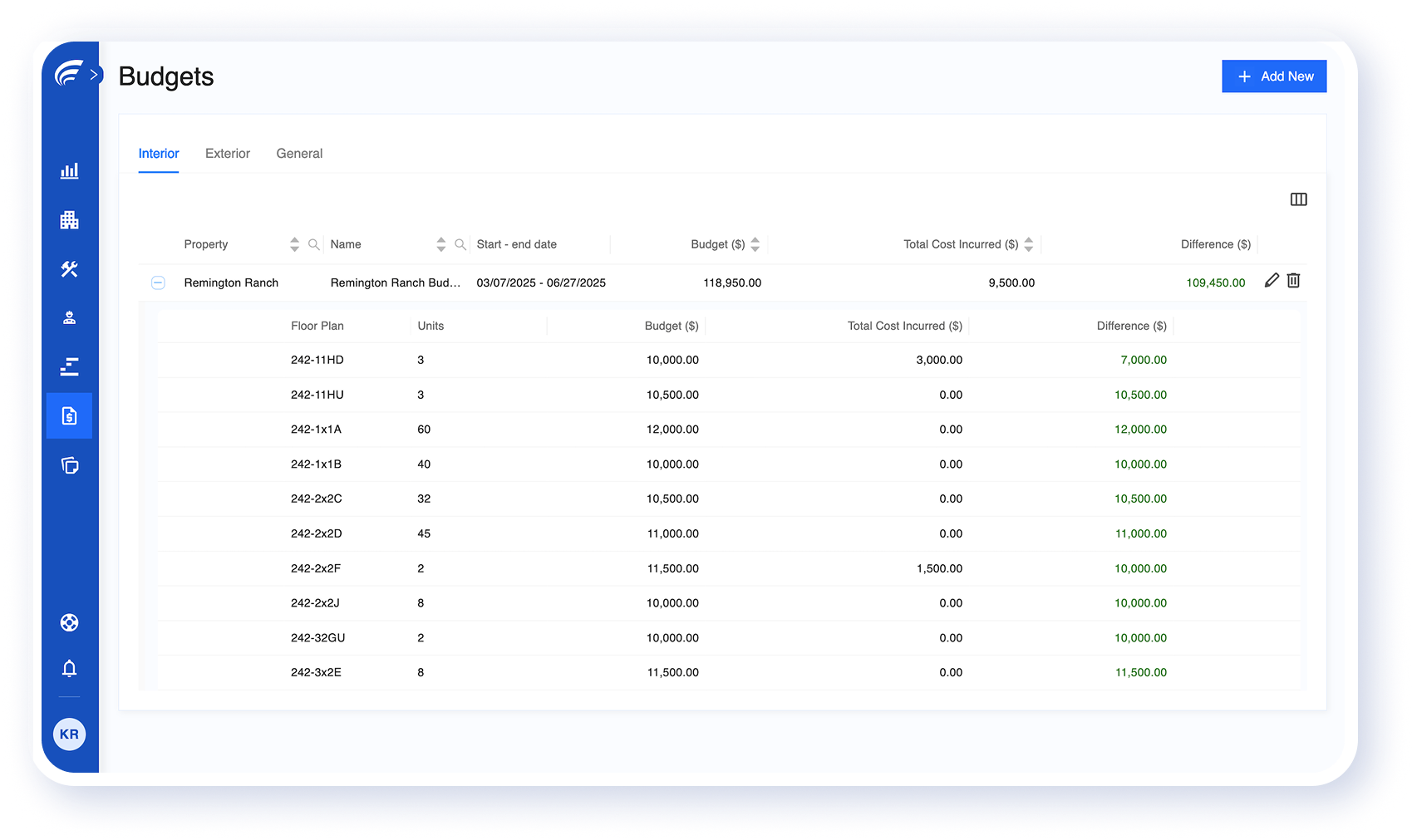Click the 7,000.00 difference value
The height and width of the screenshot is (840, 1412).
tap(1144, 361)
